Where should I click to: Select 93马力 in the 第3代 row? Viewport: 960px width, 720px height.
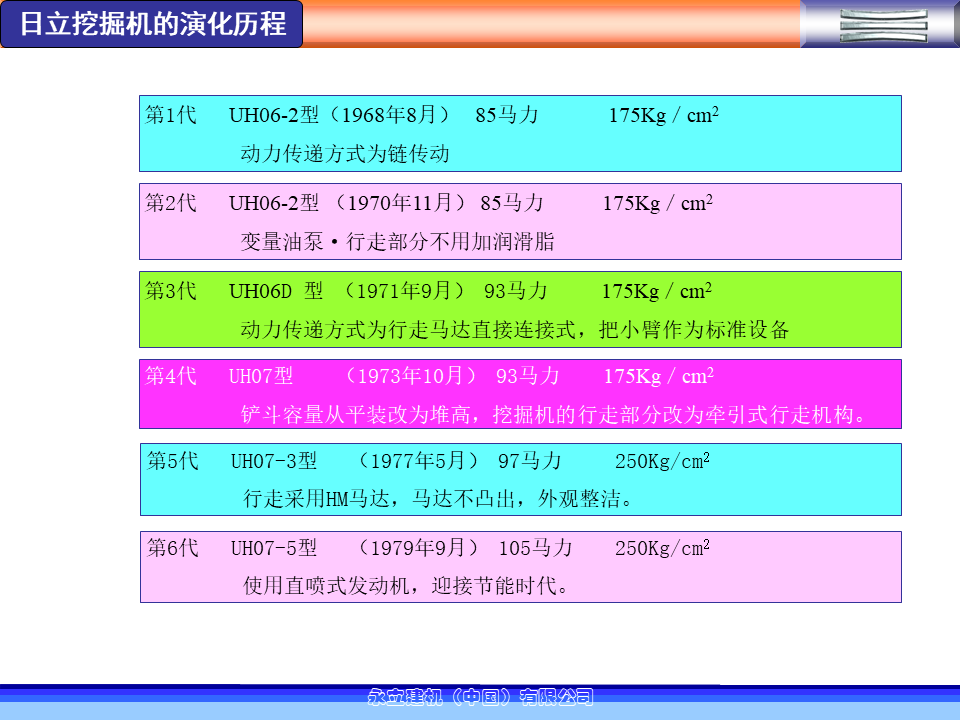(516, 291)
